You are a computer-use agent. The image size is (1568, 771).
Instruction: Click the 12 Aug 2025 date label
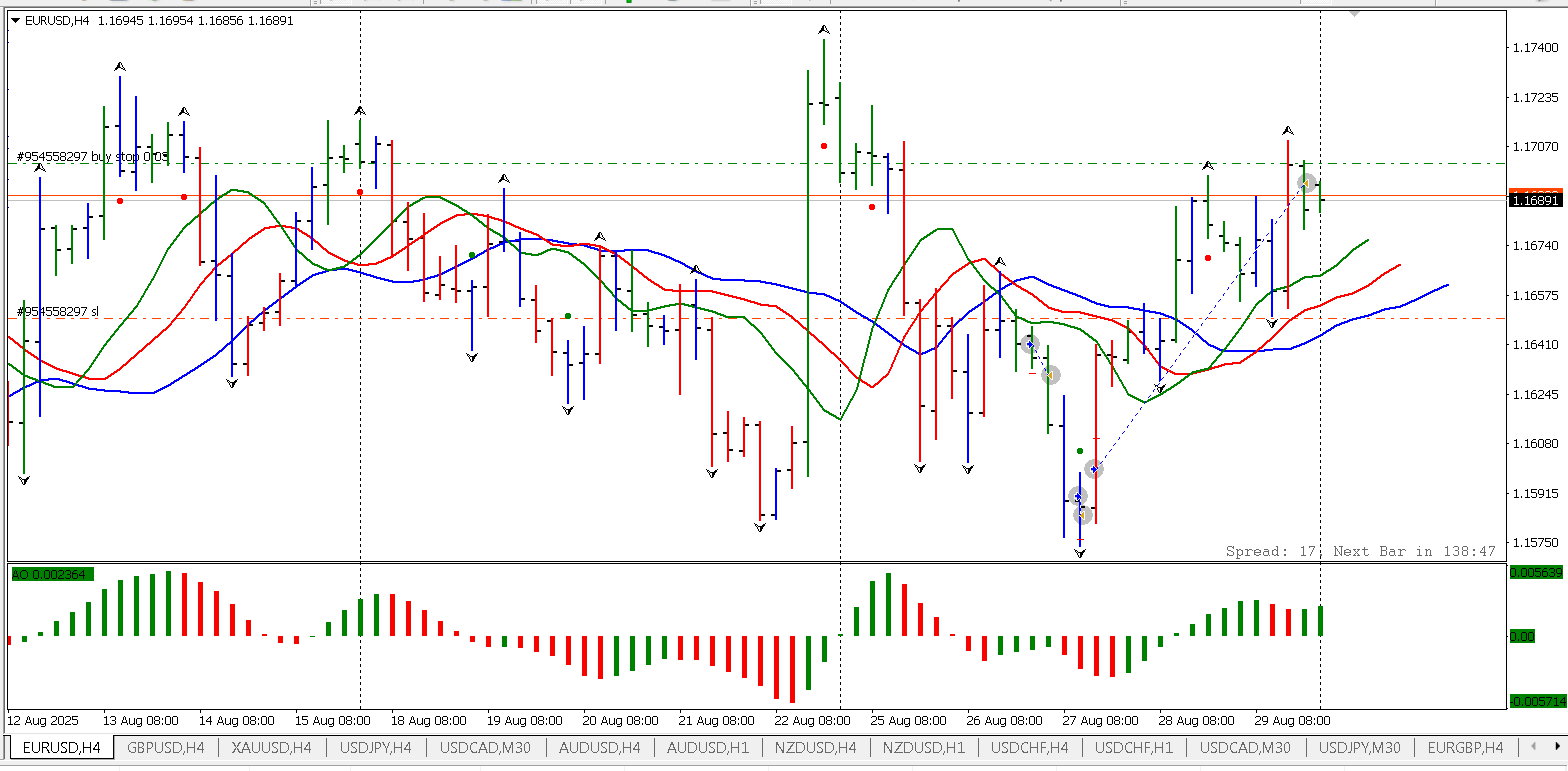coord(43,720)
